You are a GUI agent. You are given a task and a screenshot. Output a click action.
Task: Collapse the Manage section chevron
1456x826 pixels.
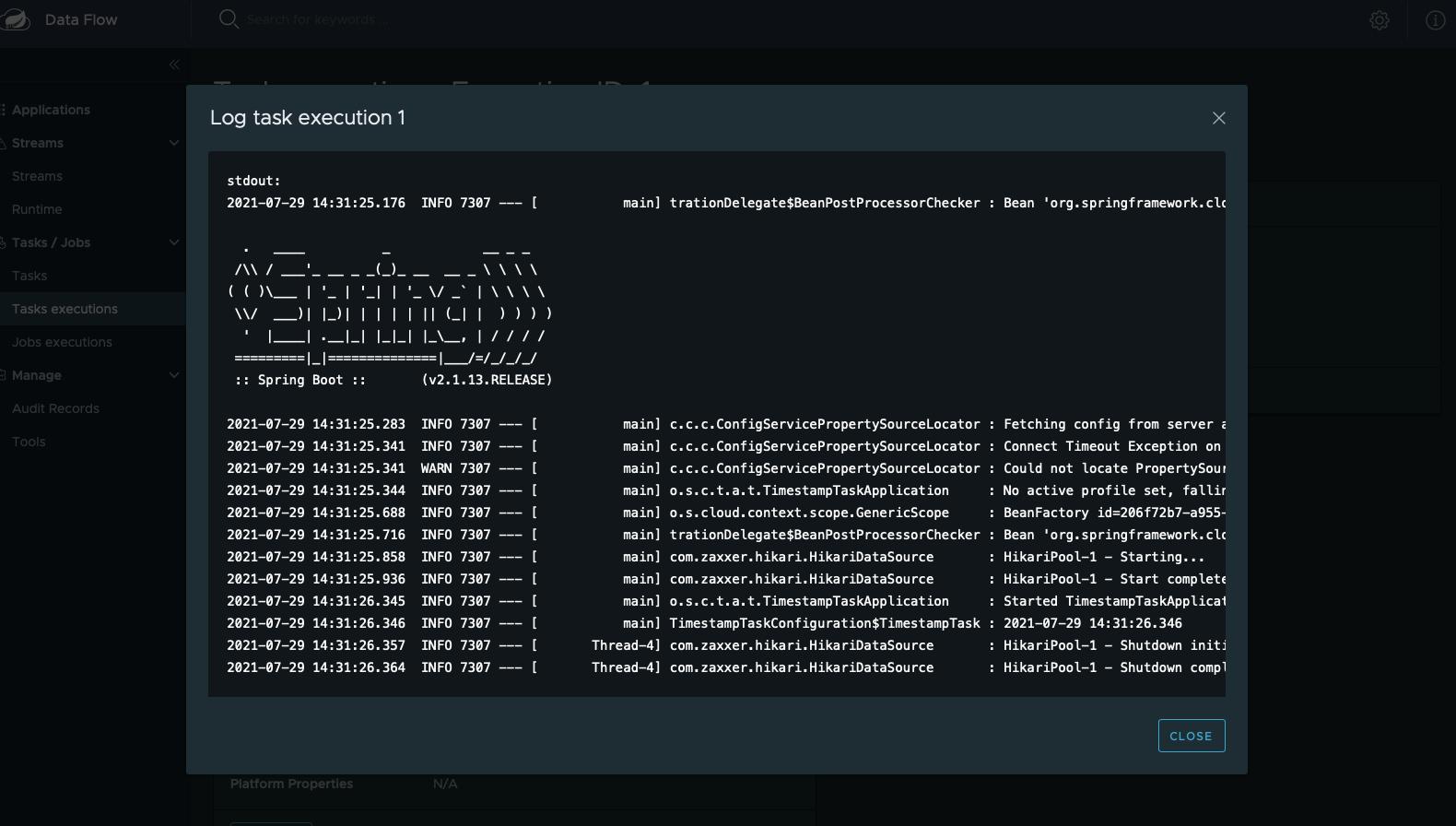pyautogui.click(x=173, y=375)
